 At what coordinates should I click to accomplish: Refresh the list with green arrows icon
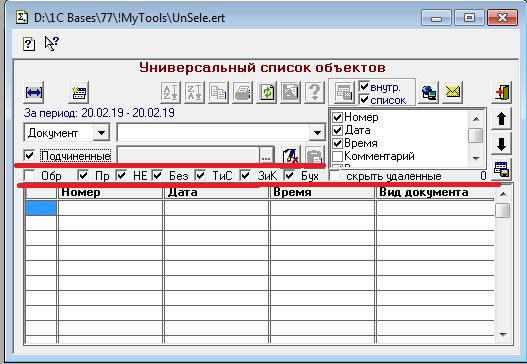pos(267,92)
